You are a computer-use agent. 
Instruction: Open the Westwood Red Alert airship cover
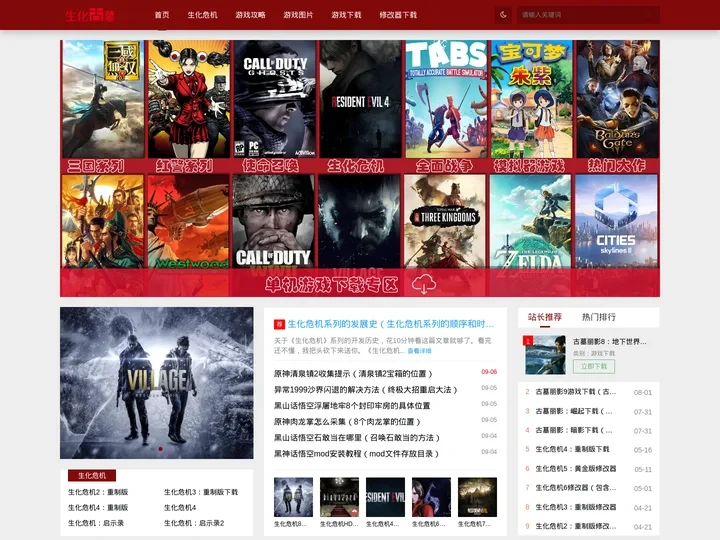[x=188, y=221]
